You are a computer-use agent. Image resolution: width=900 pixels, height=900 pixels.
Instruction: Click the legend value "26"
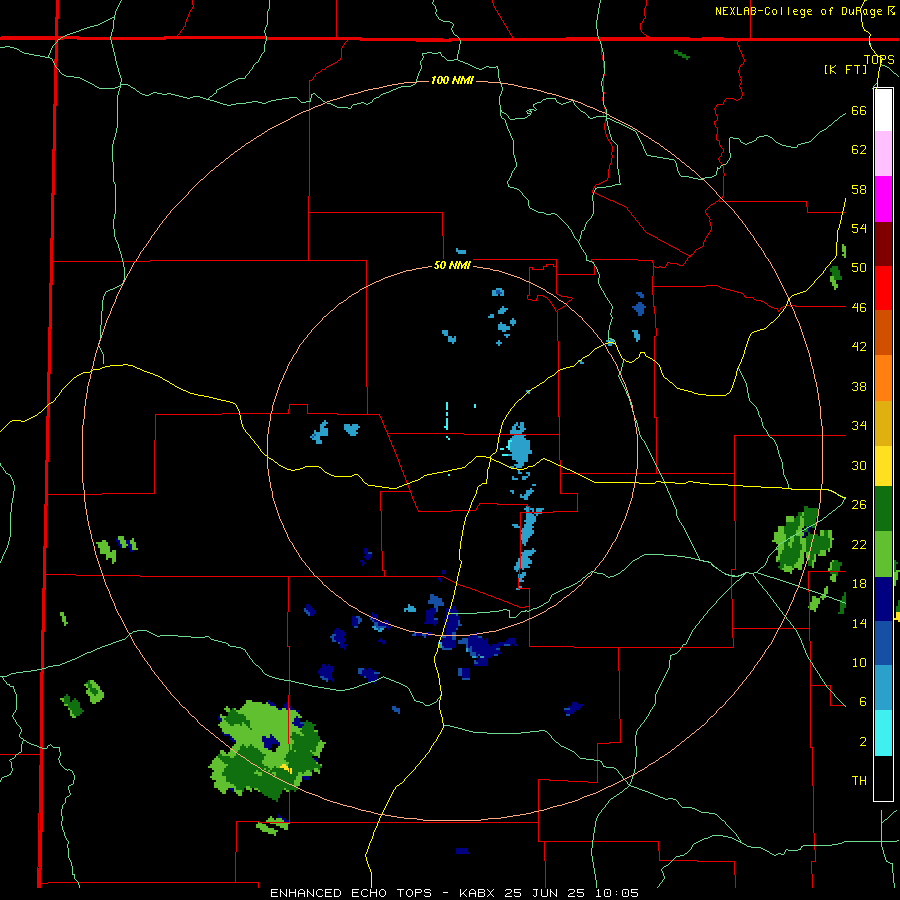pyautogui.click(x=859, y=505)
